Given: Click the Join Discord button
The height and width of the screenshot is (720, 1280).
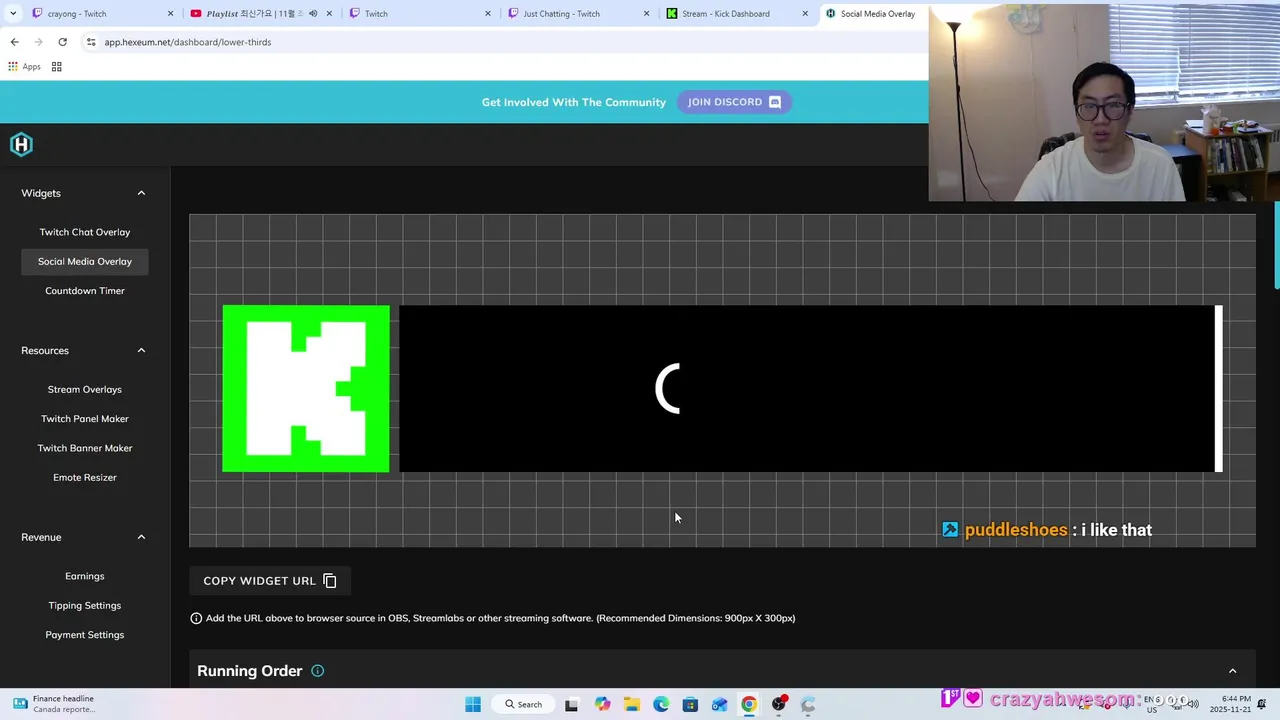Looking at the screenshot, I should [734, 102].
